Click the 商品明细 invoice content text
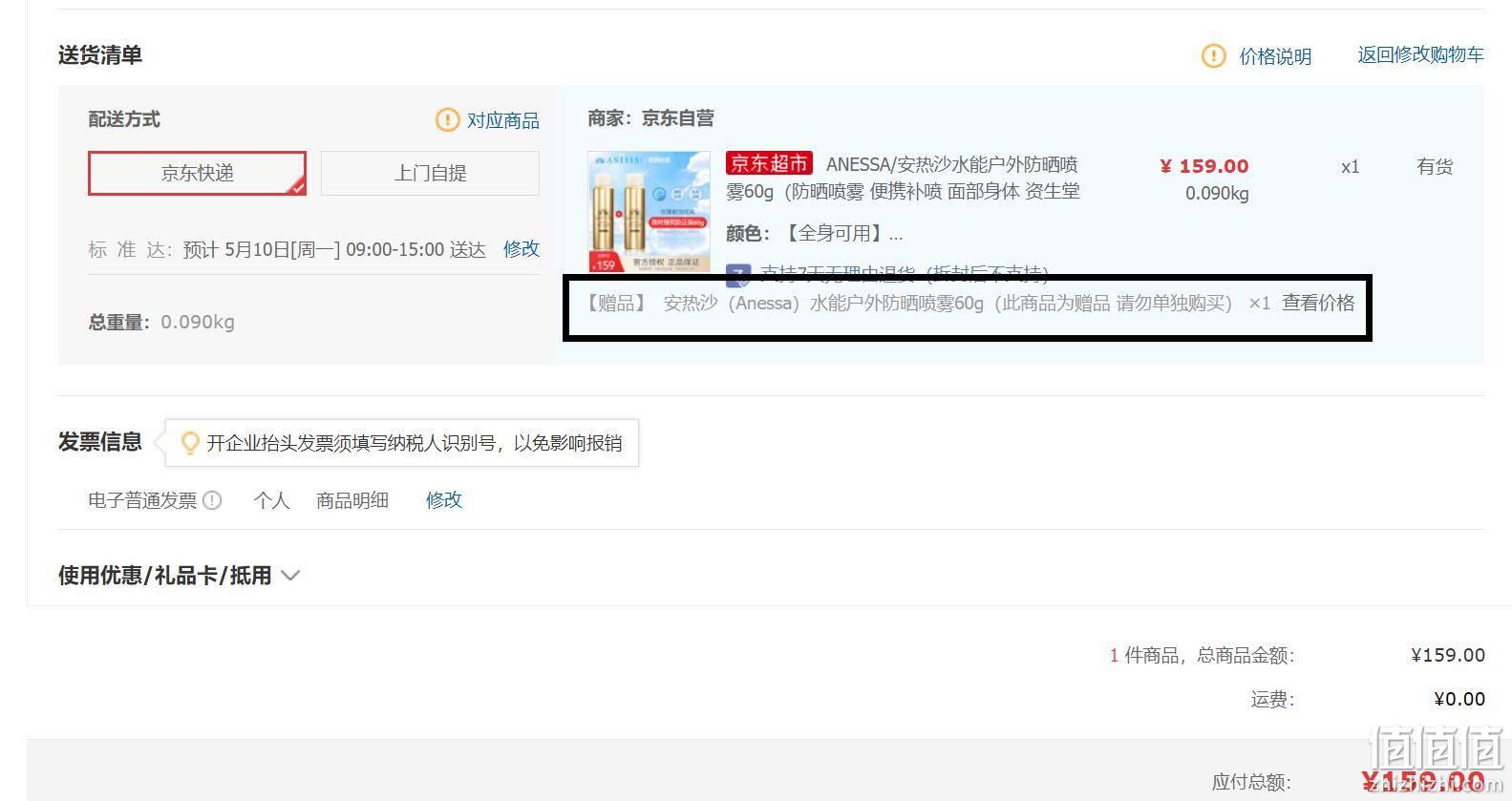Image resolution: width=1512 pixels, height=801 pixels. tap(352, 500)
